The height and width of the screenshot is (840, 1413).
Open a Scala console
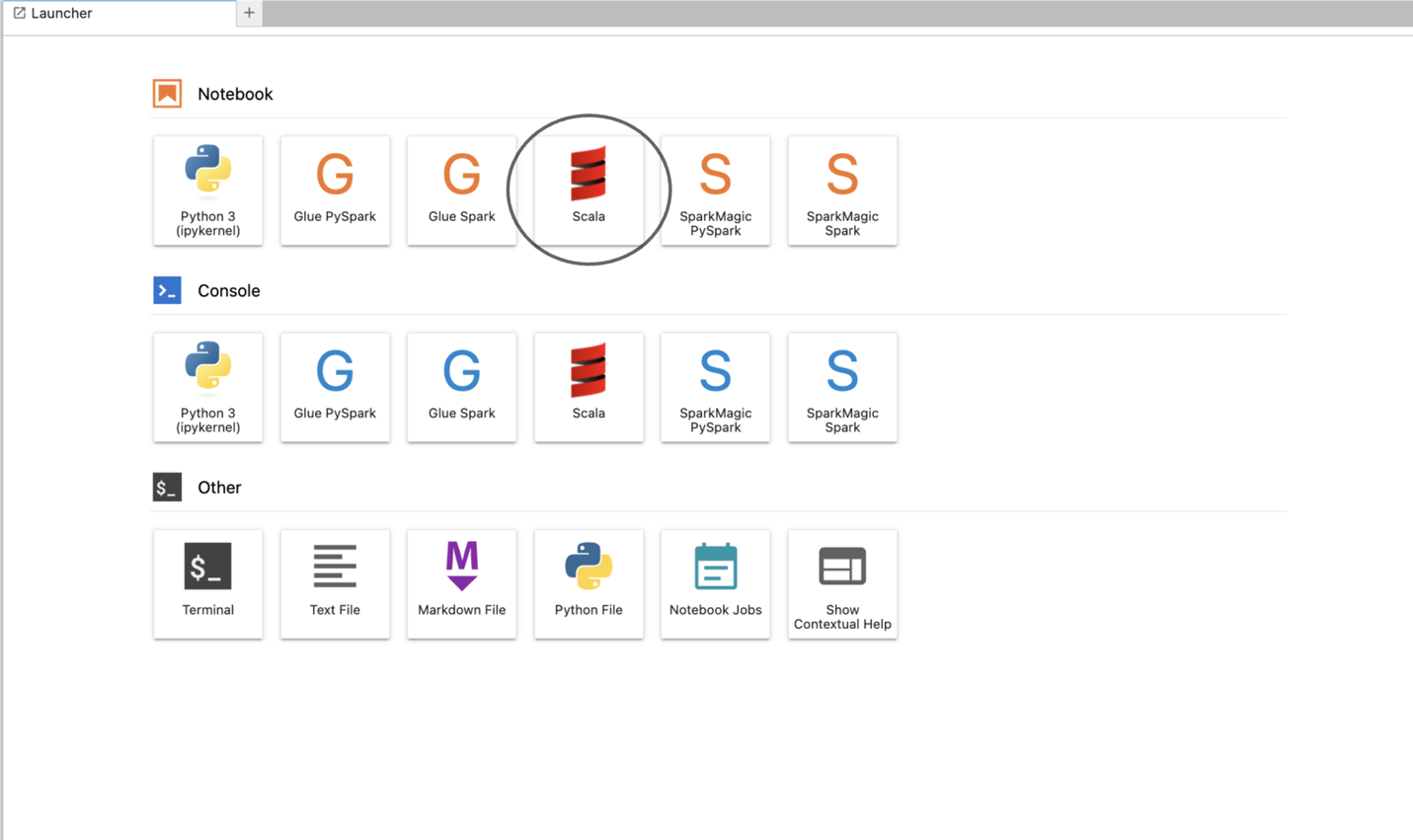589,387
